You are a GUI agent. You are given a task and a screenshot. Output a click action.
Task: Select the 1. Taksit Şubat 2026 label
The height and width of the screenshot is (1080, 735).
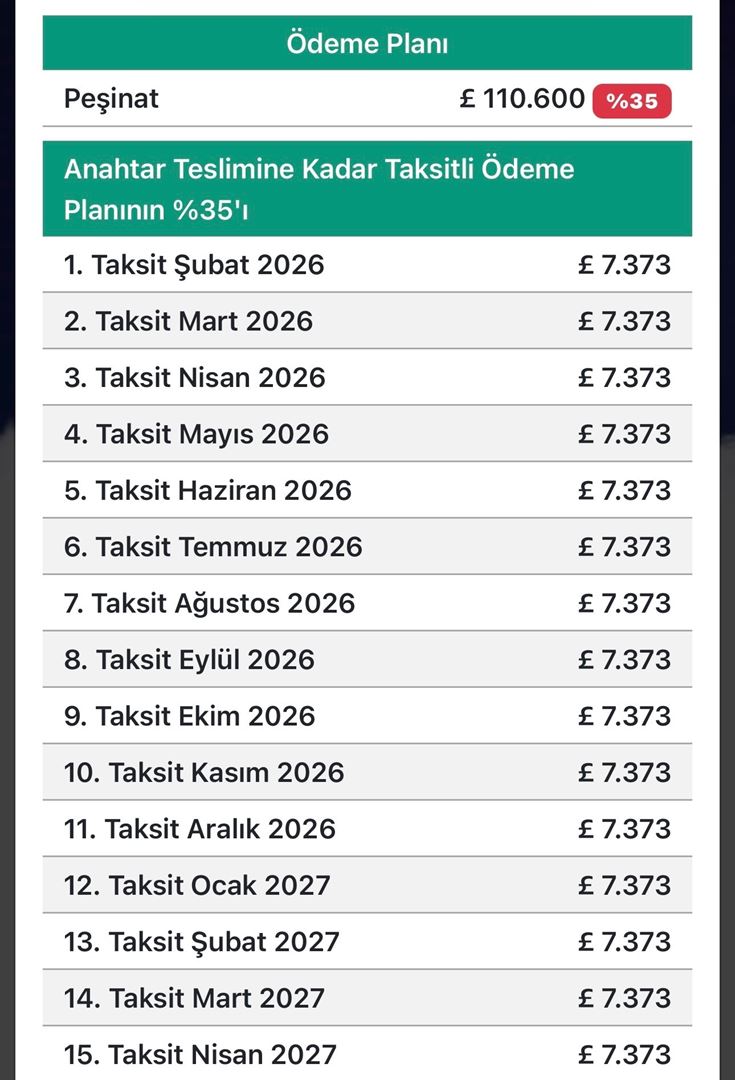click(194, 265)
